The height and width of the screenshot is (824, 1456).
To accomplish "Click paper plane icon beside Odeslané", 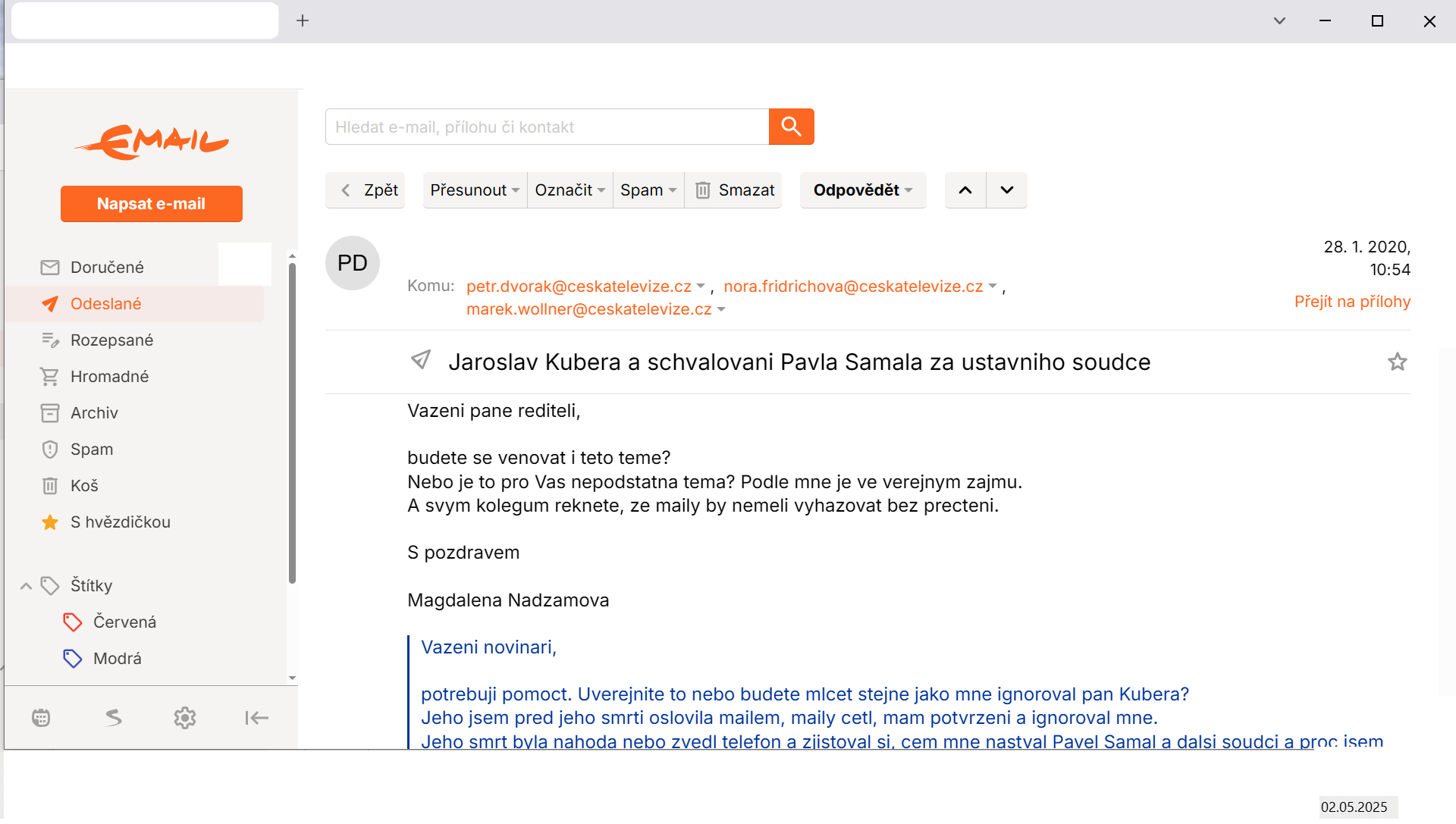I will pos(50,304).
